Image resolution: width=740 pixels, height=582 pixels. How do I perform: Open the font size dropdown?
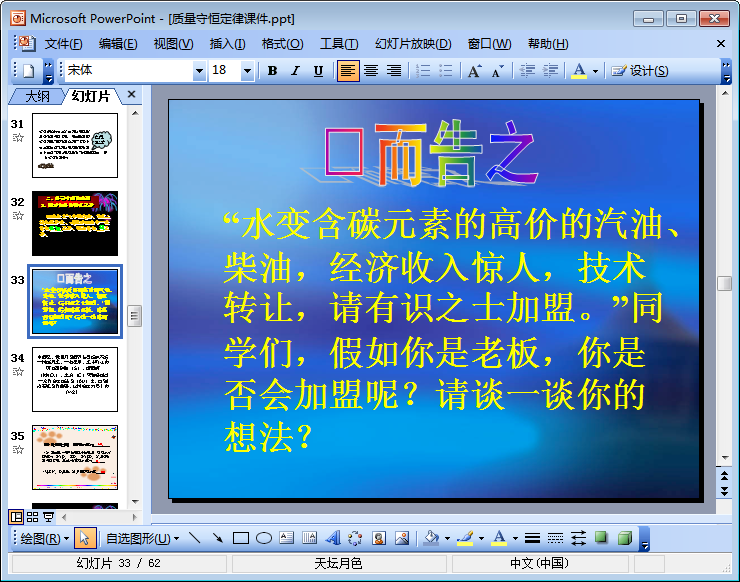click(247, 71)
